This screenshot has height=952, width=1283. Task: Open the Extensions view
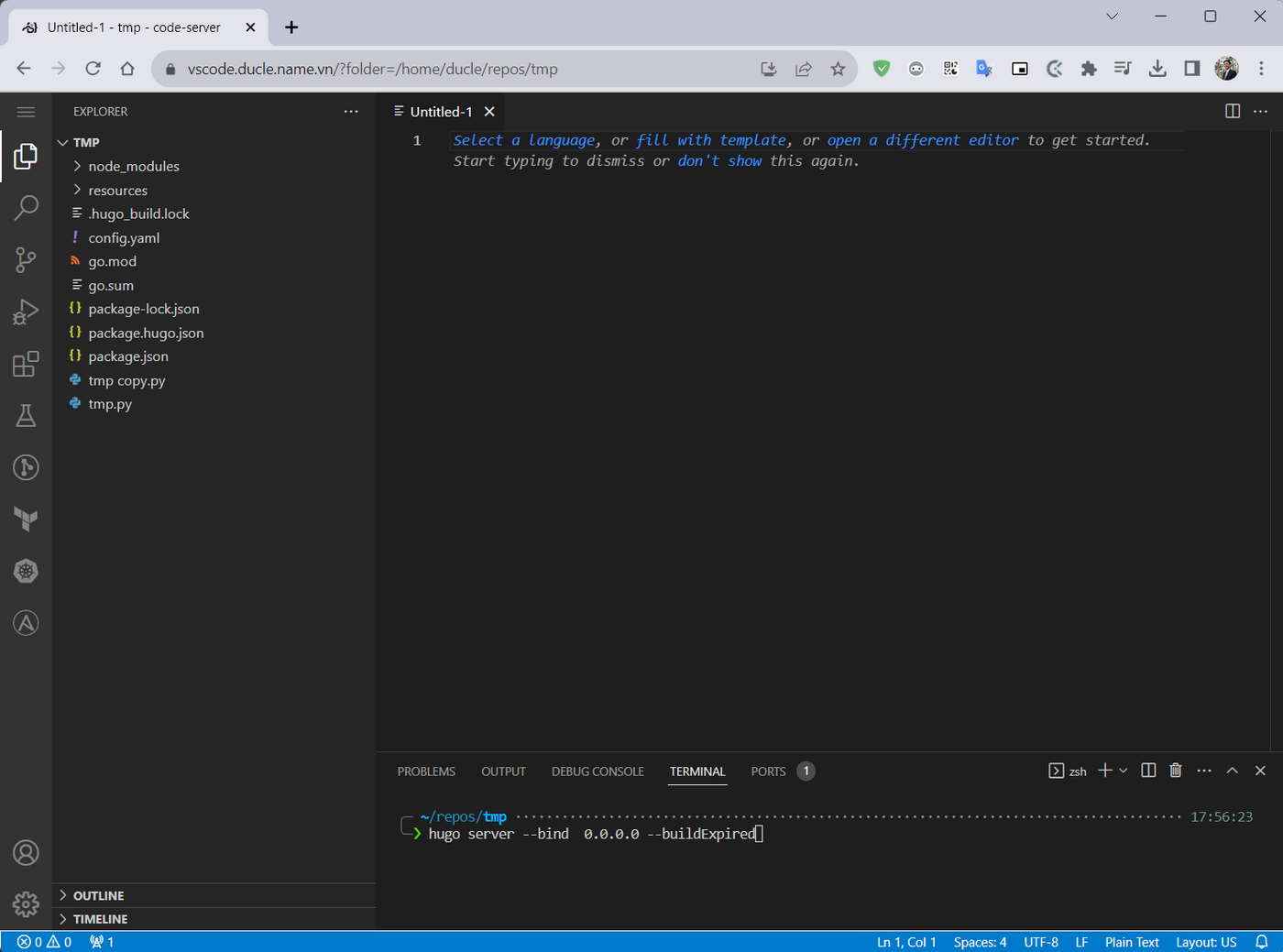point(26,363)
